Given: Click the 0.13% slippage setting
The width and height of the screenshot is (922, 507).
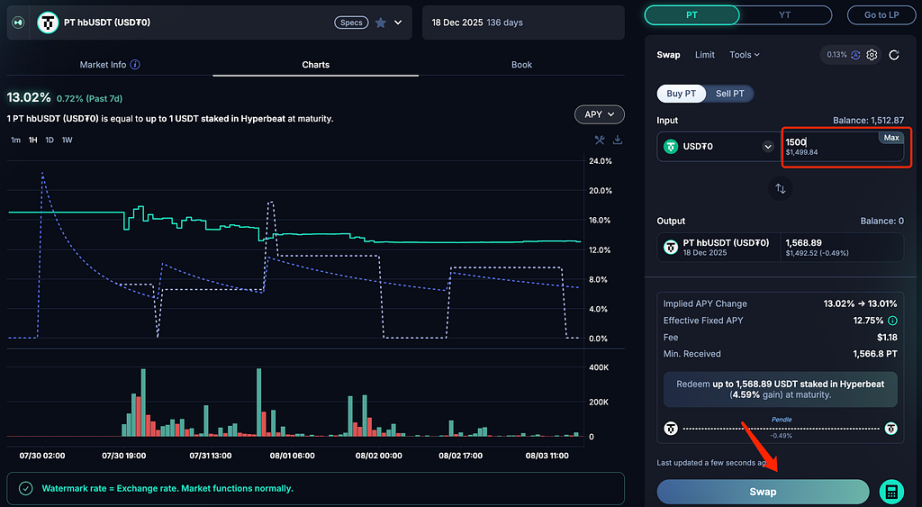Looking at the screenshot, I should (837, 55).
